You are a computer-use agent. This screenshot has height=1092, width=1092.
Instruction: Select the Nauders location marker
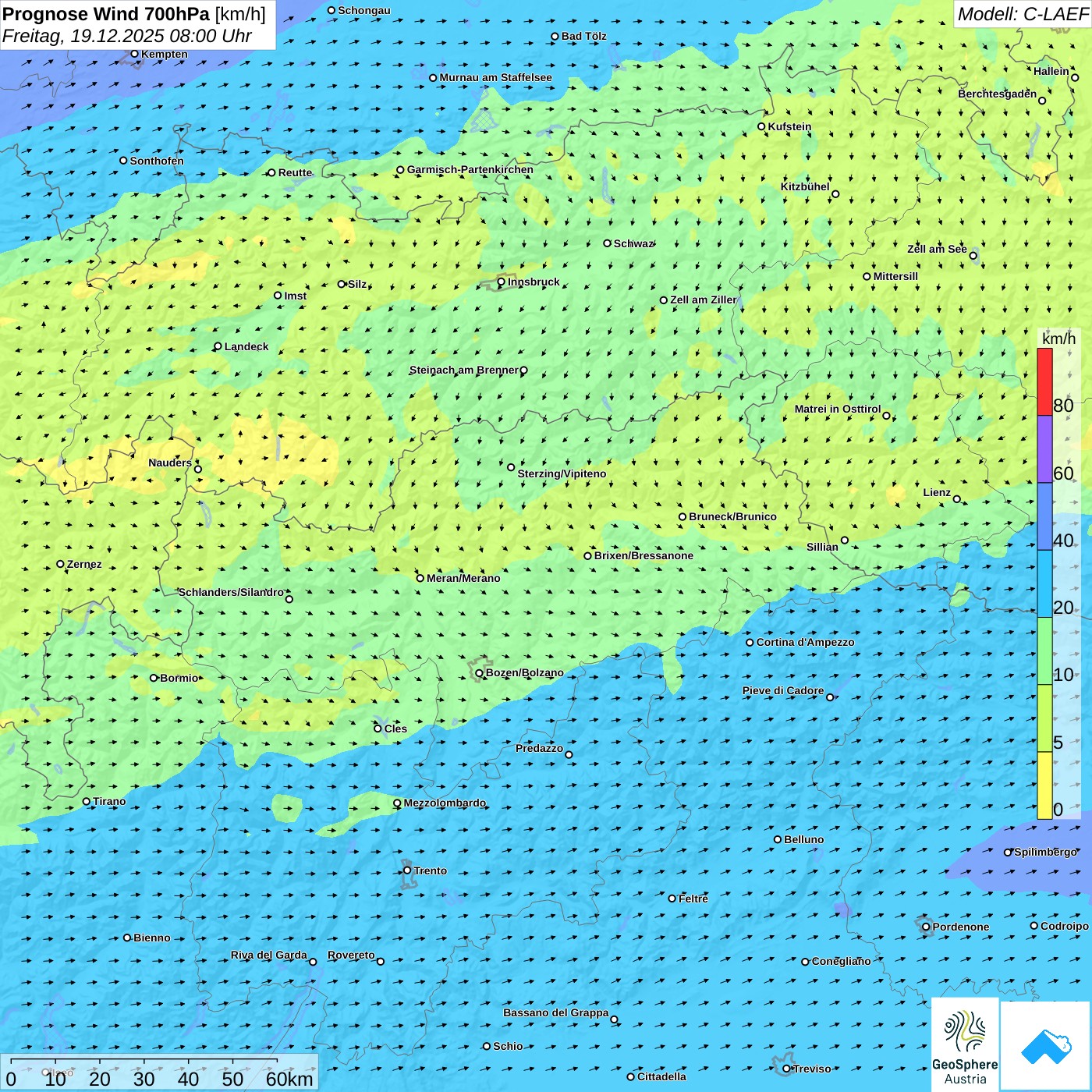point(198,469)
